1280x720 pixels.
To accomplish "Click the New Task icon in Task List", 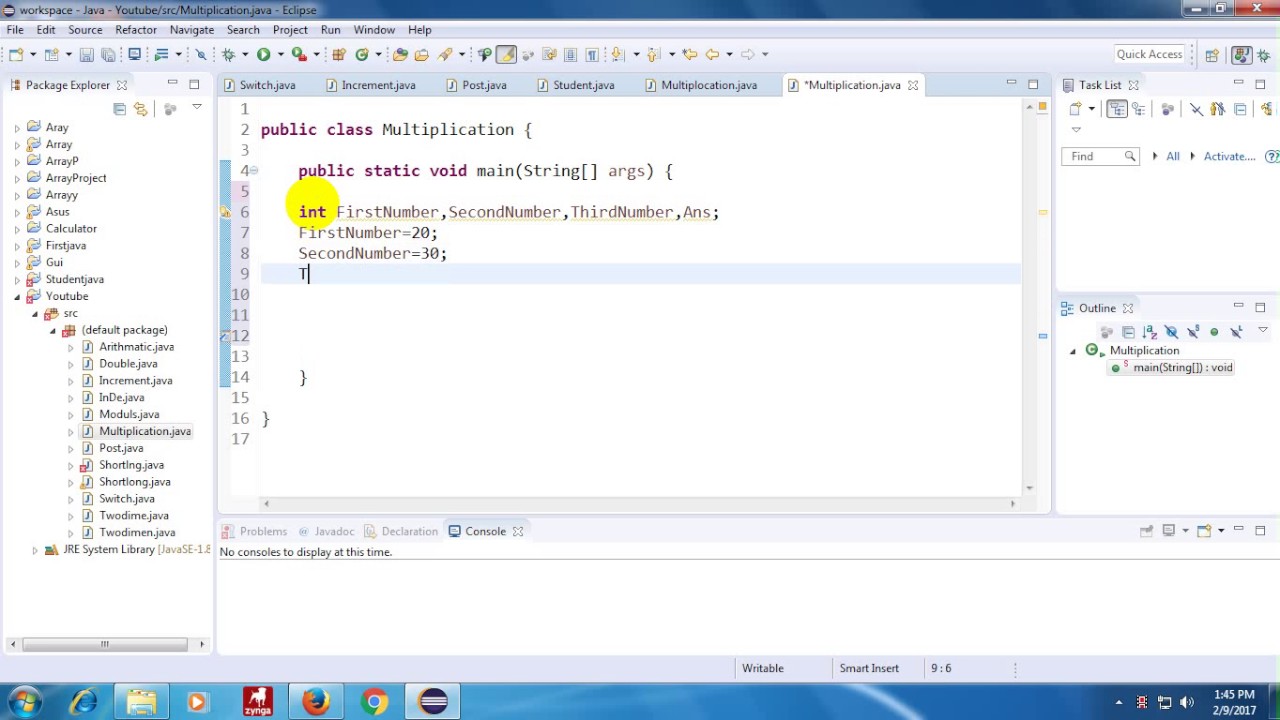I will coord(1076,108).
